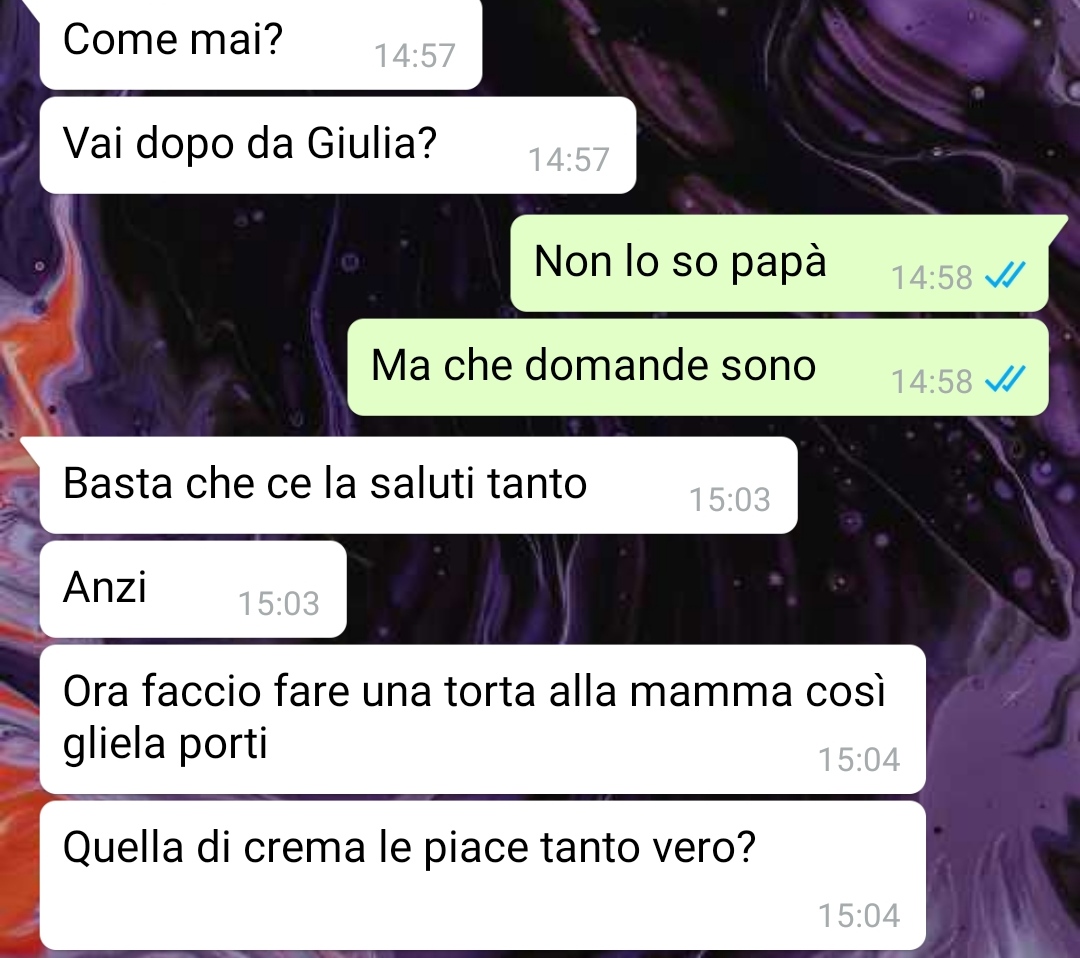Image resolution: width=1080 pixels, height=958 pixels.
Task: Tap the 14:57 timestamp on 'Come mai?'
Action: (x=415, y=56)
